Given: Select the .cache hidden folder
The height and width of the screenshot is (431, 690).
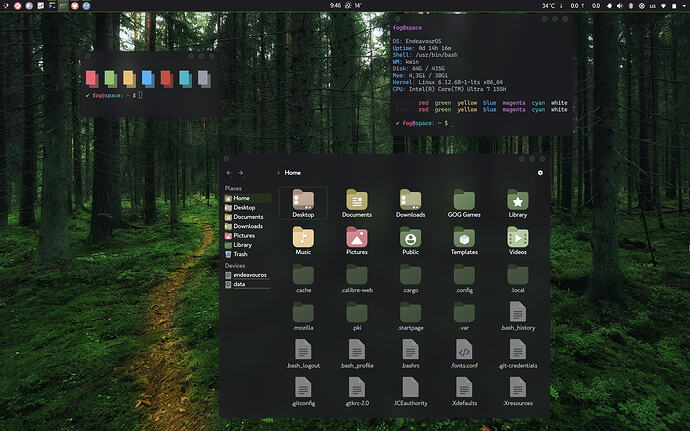Looking at the screenshot, I should click(x=303, y=279).
